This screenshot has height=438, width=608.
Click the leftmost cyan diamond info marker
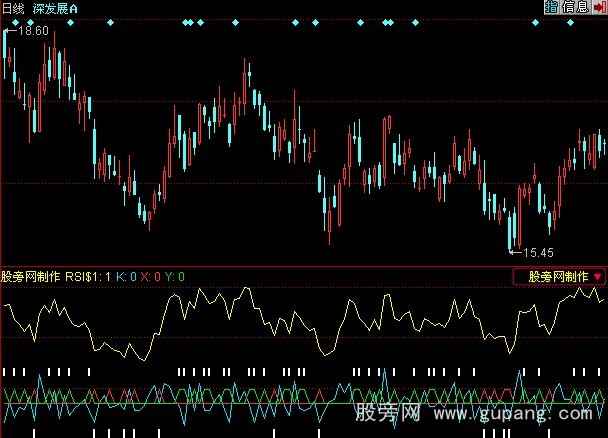(x=16, y=22)
